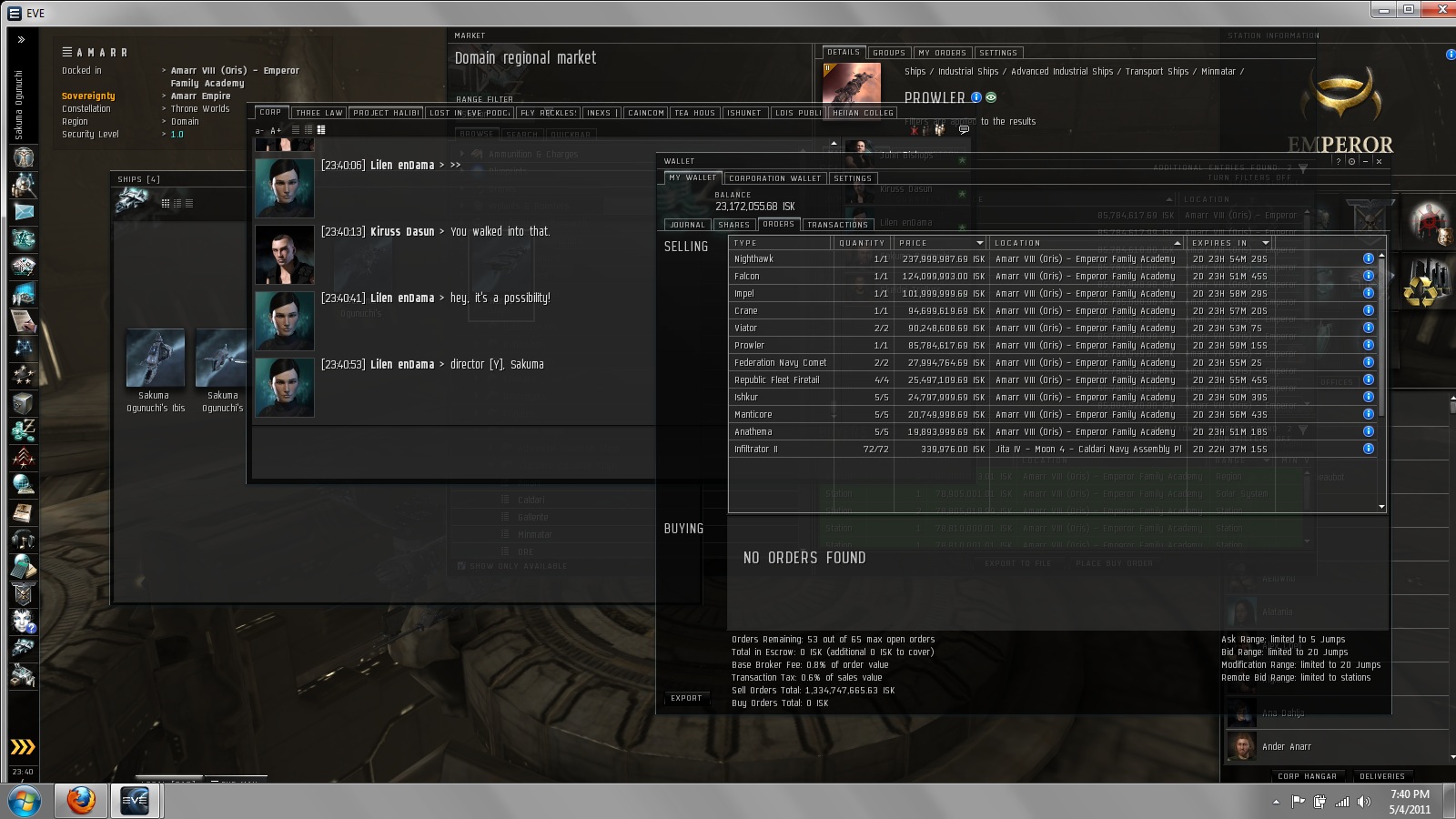
Task: Expand the Neocom with the top chevron
Action: point(22,39)
